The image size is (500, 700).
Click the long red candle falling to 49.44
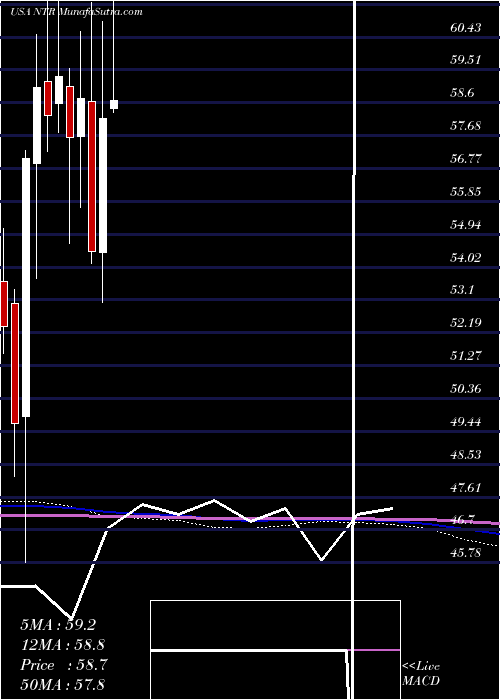(15, 363)
